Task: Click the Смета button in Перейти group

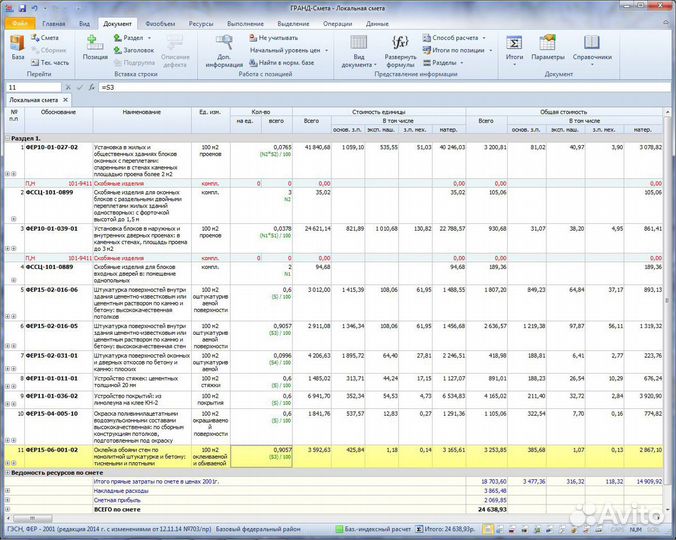Action: tap(49, 37)
